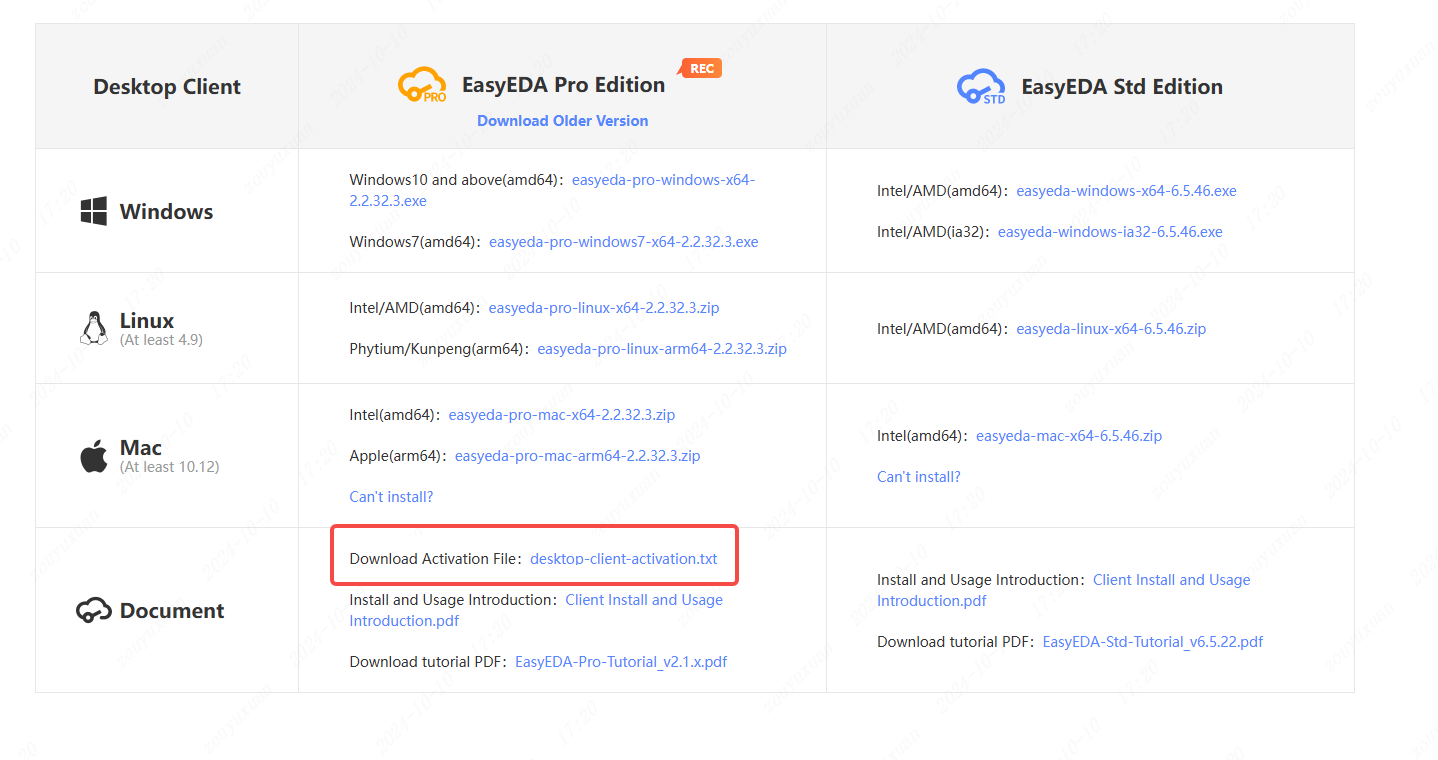Download easyeda-mac-x64-6.5.46.zip
The image size is (1438, 760).
click(1069, 435)
